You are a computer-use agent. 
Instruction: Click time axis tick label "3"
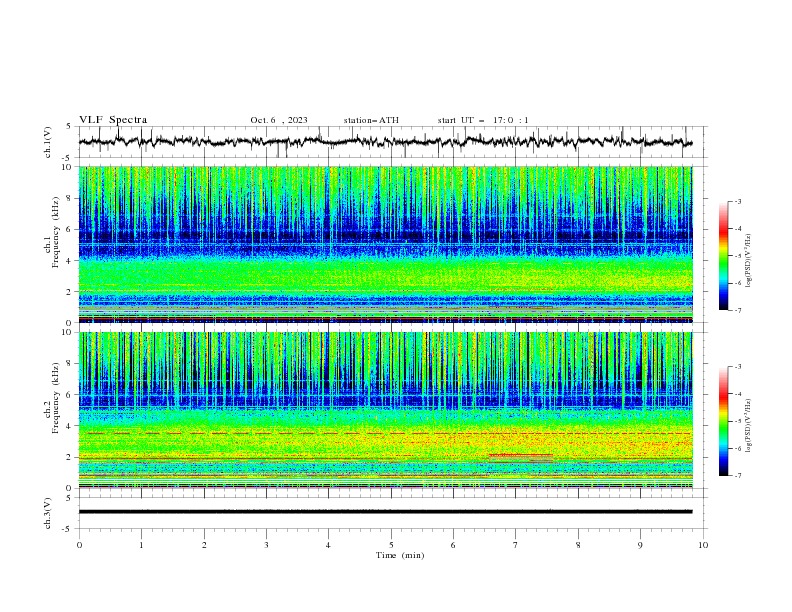click(266, 545)
